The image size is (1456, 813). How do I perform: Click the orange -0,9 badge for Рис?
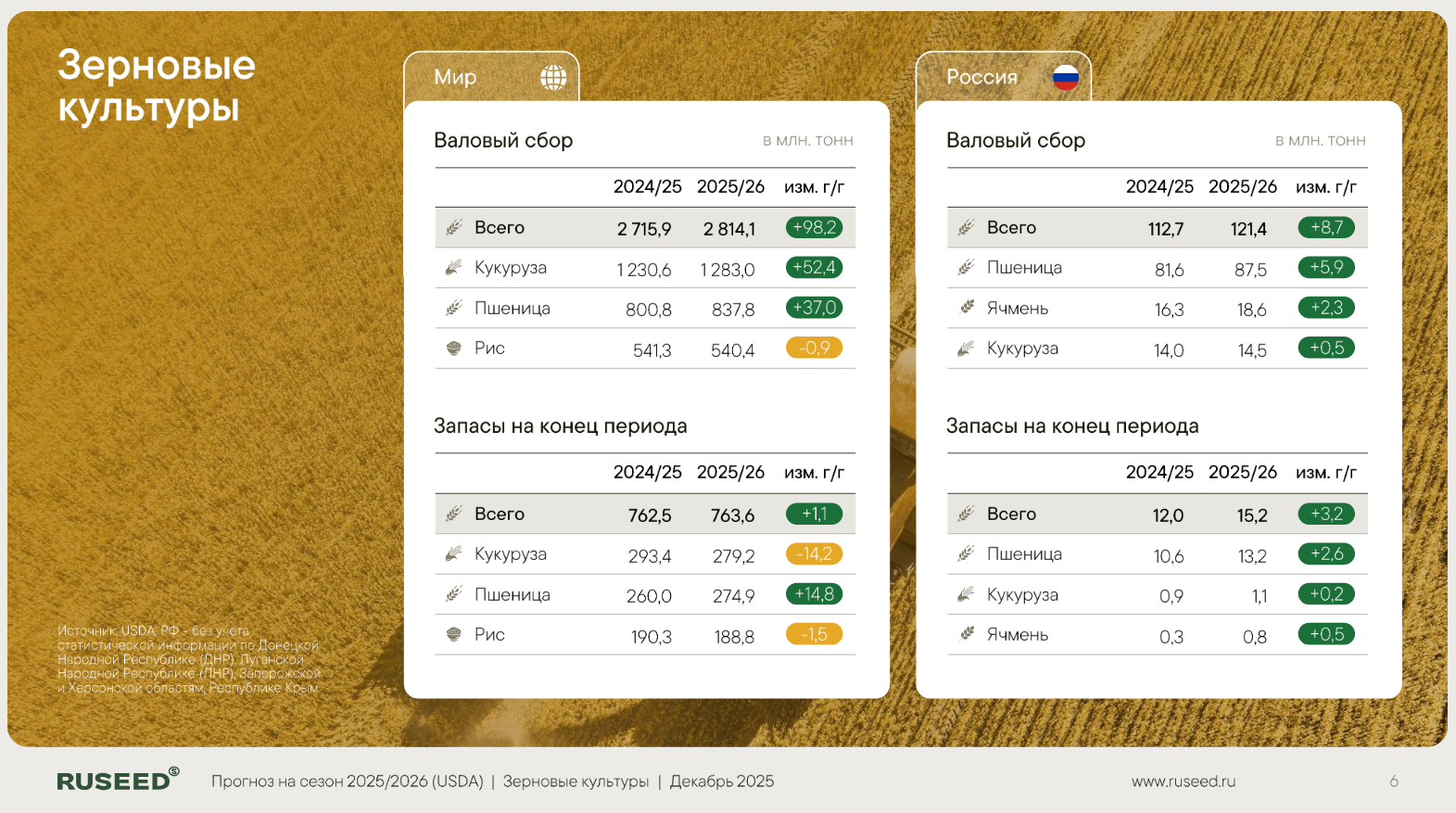pos(814,349)
